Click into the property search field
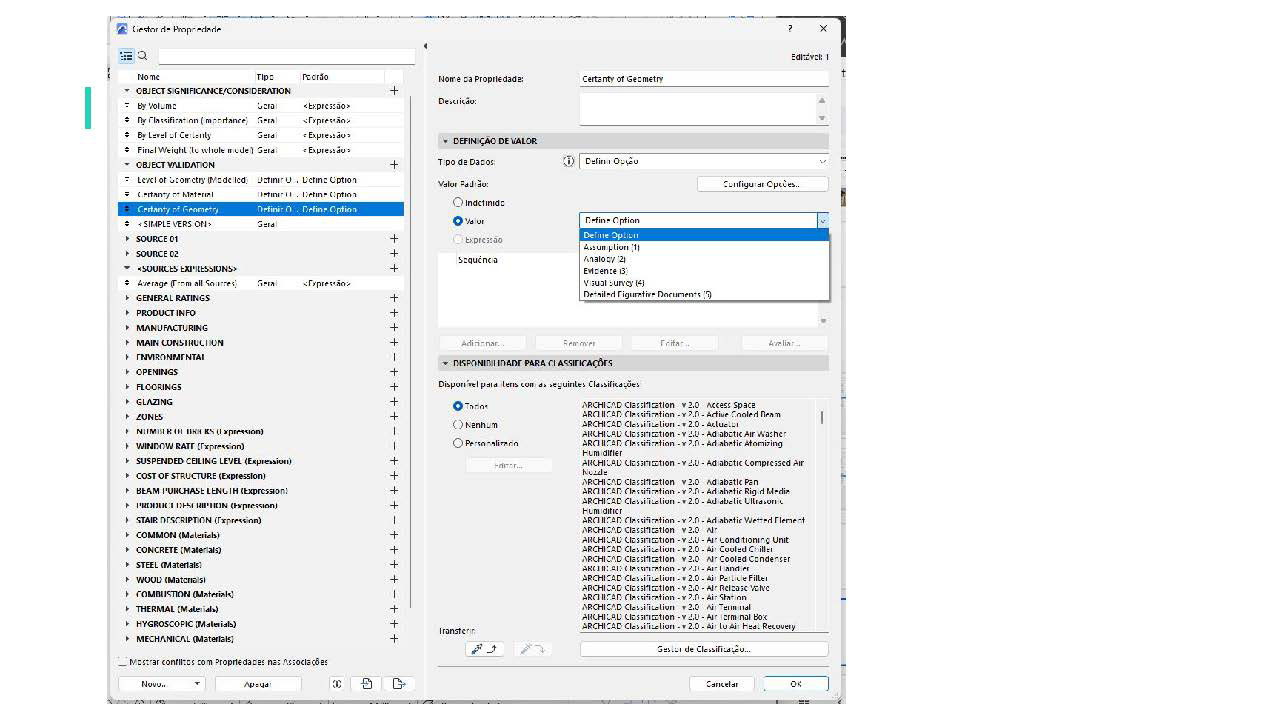 pyautogui.click(x=286, y=57)
